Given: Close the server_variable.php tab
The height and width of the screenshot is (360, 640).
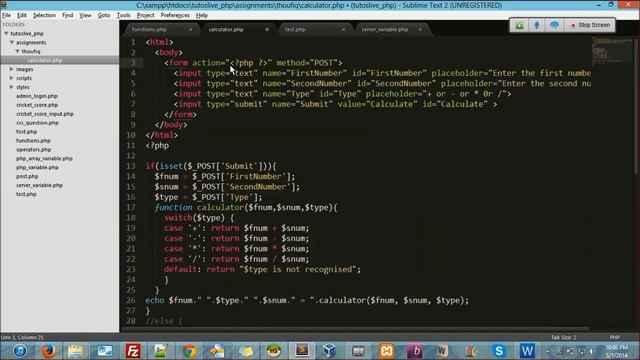Looking at the screenshot, I should pos(420,29).
